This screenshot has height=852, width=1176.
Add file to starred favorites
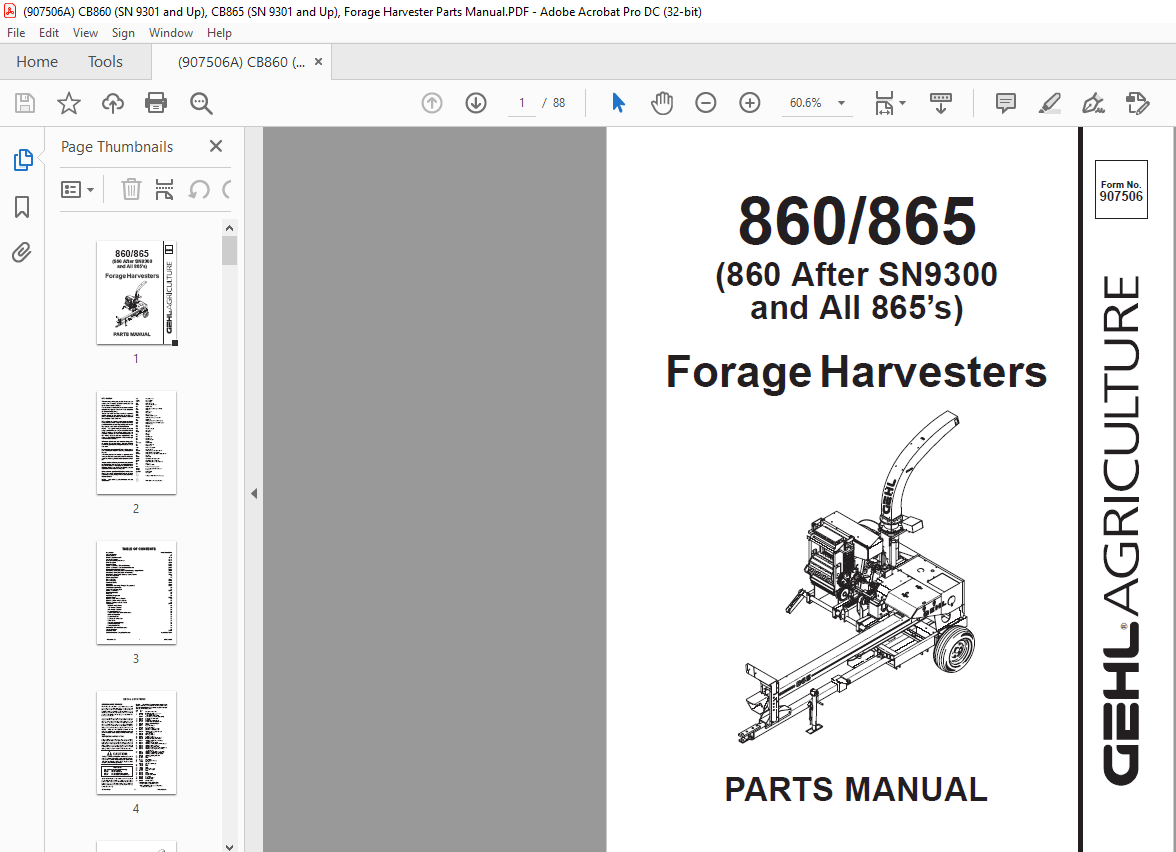pyautogui.click(x=69, y=103)
